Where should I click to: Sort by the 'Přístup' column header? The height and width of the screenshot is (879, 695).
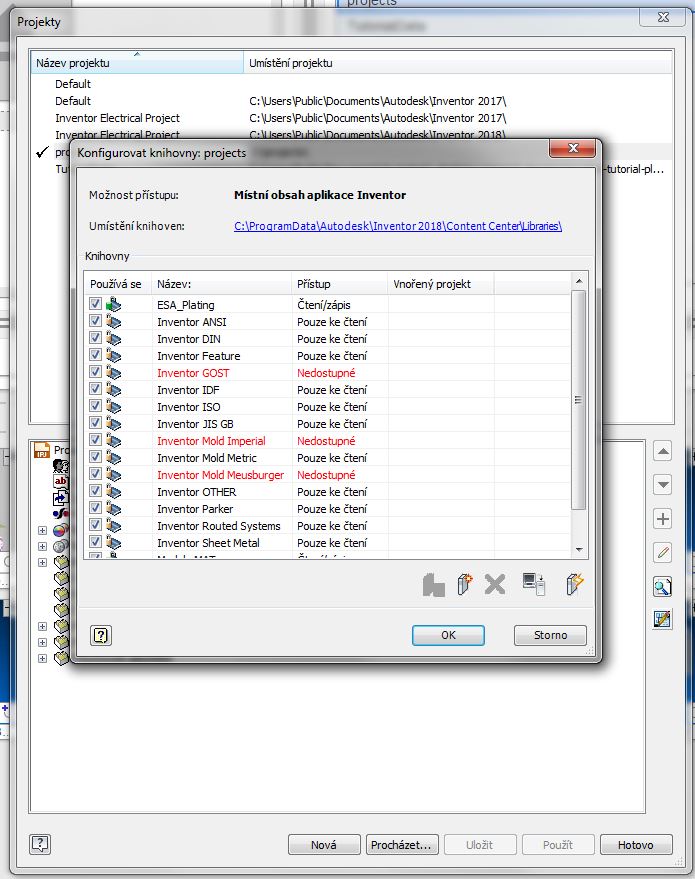[x=340, y=284]
